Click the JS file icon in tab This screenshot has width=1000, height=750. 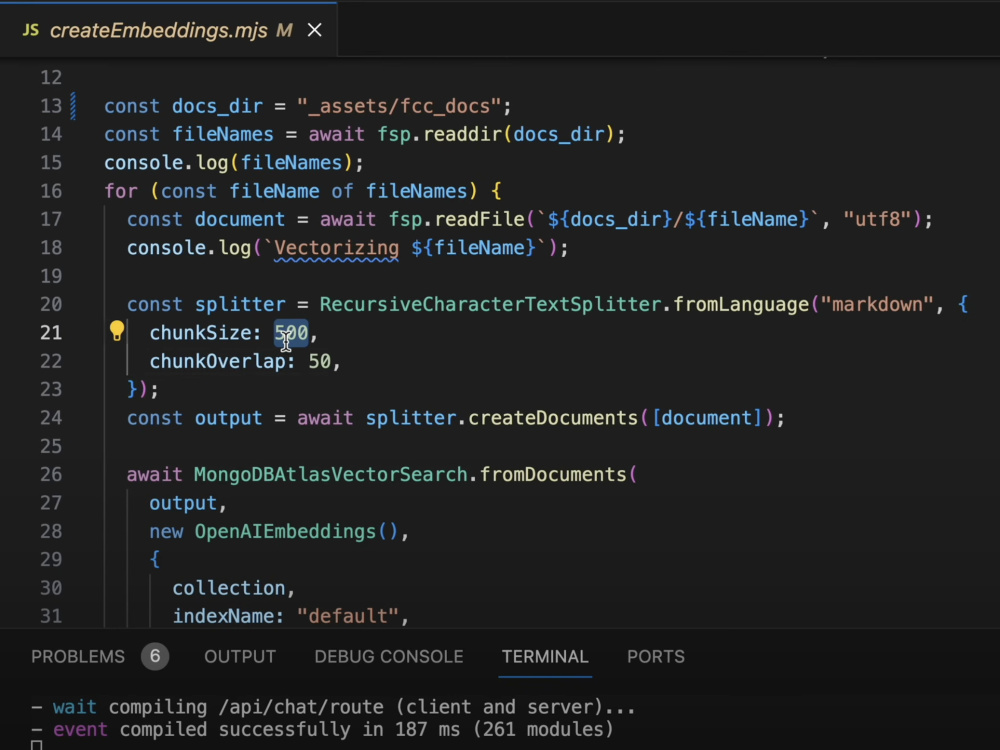click(31, 30)
